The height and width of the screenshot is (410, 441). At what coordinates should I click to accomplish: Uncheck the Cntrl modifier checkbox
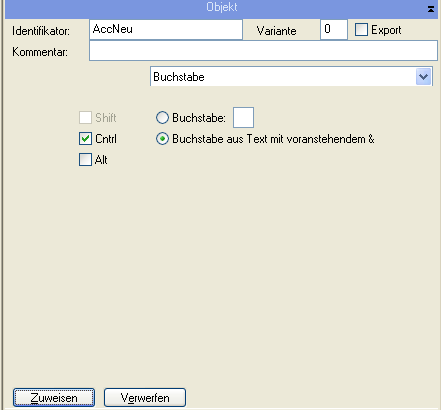click(85, 138)
